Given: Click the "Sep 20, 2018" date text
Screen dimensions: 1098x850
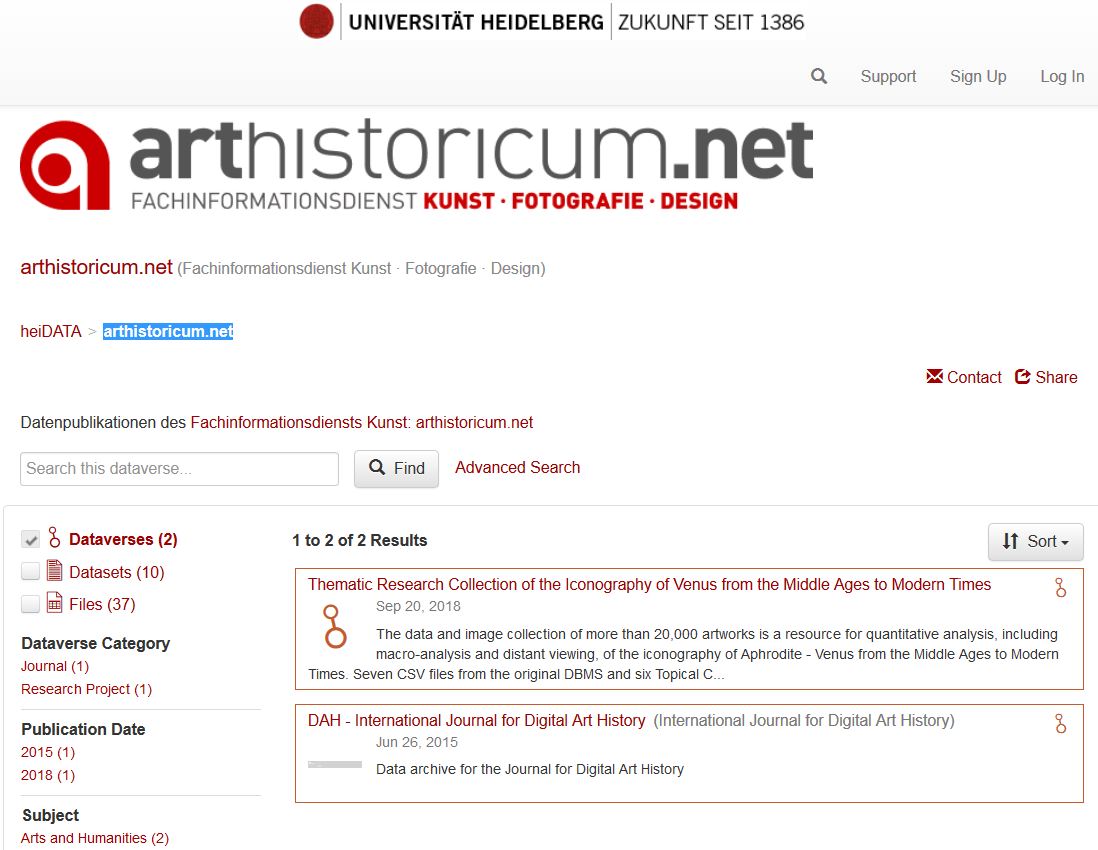Looking at the screenshot, I should (x=418, y=606).
